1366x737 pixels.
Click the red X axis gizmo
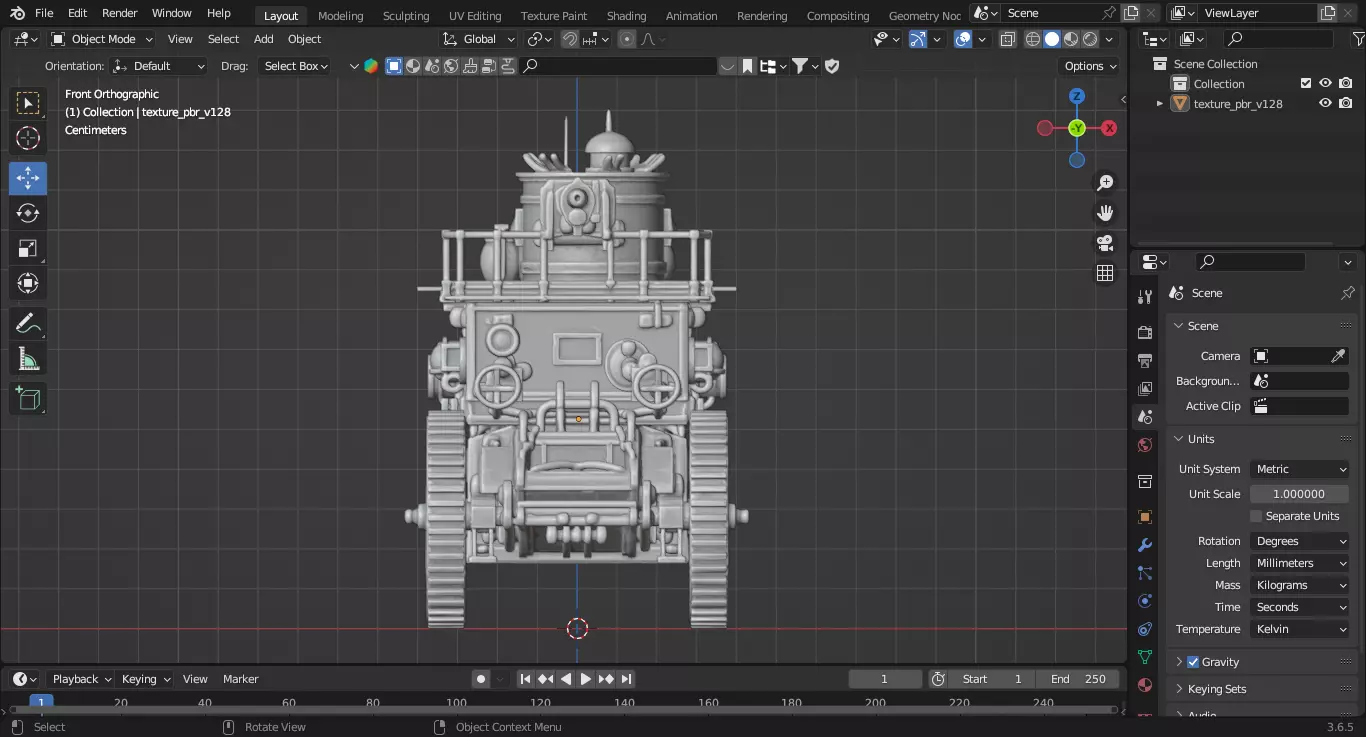1109,128
